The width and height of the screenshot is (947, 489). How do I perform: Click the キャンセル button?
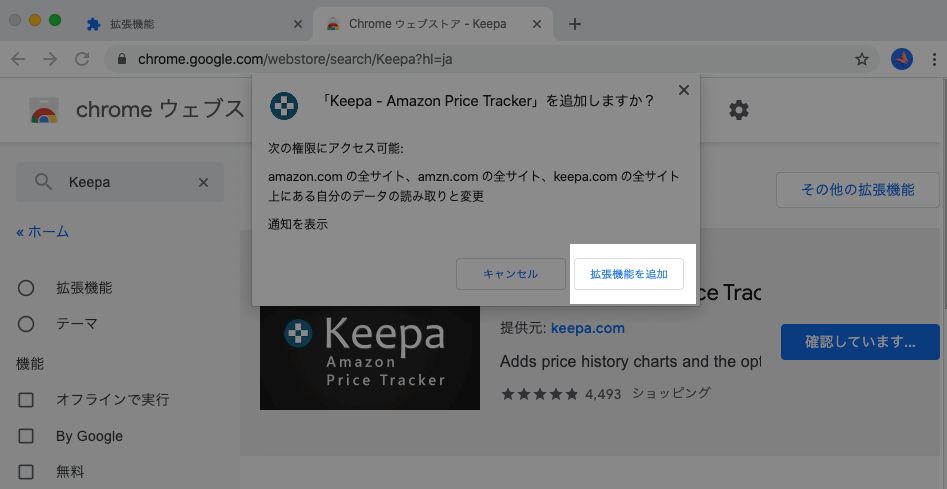click(x=510, y=273)
